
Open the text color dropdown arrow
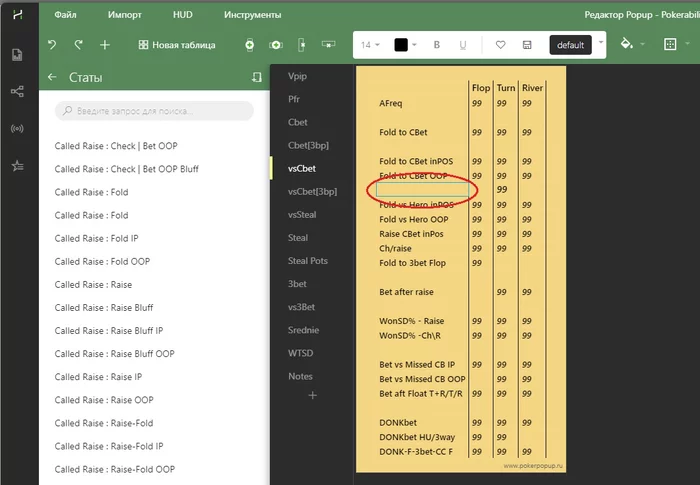[414, 45]
